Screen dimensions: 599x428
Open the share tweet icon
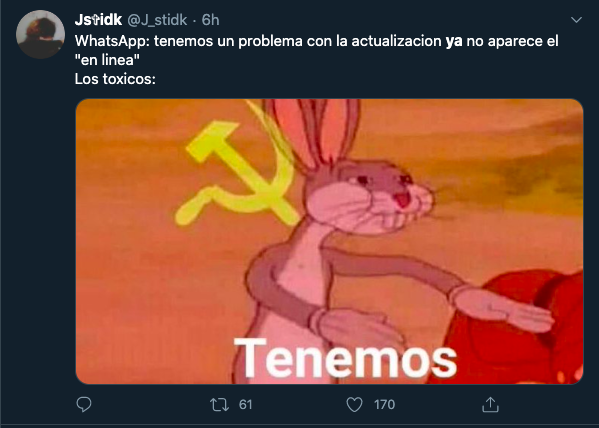[490, 404]
